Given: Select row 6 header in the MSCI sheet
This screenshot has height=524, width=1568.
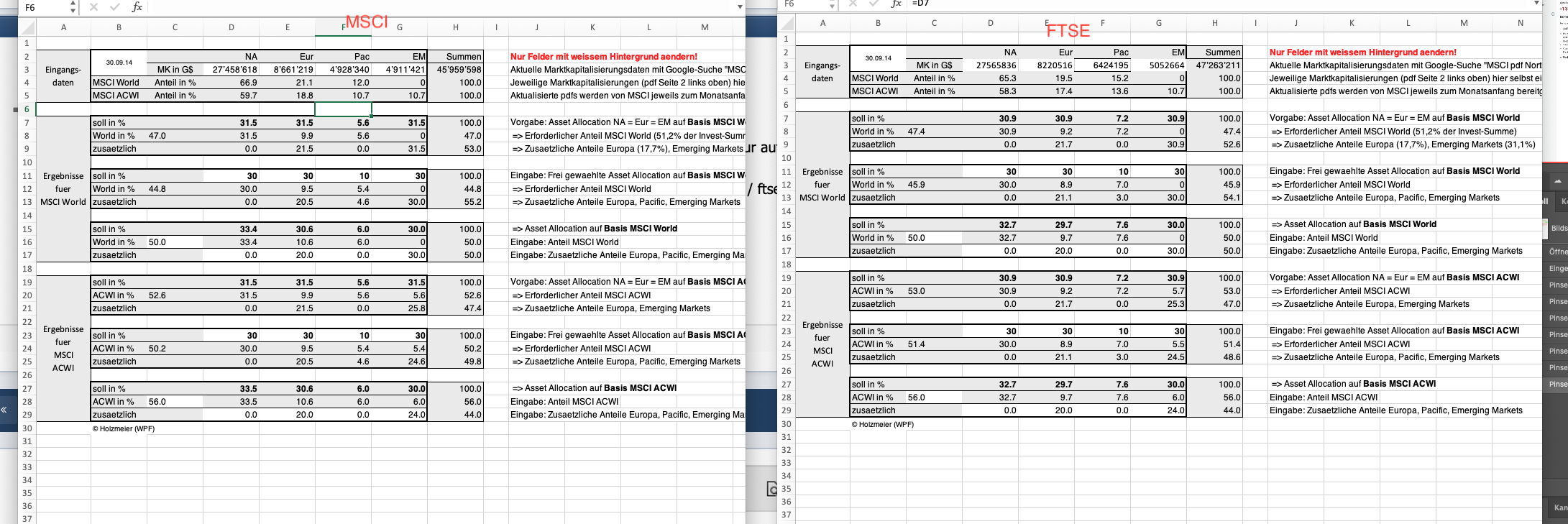Looking at the screenshot, I should pyautogui.click(x=27, y=109).
